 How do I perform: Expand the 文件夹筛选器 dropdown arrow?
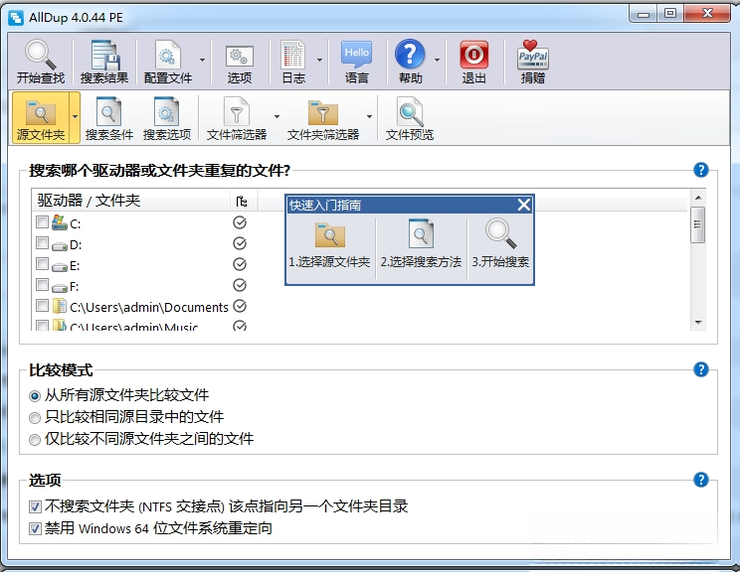(369, 117)
